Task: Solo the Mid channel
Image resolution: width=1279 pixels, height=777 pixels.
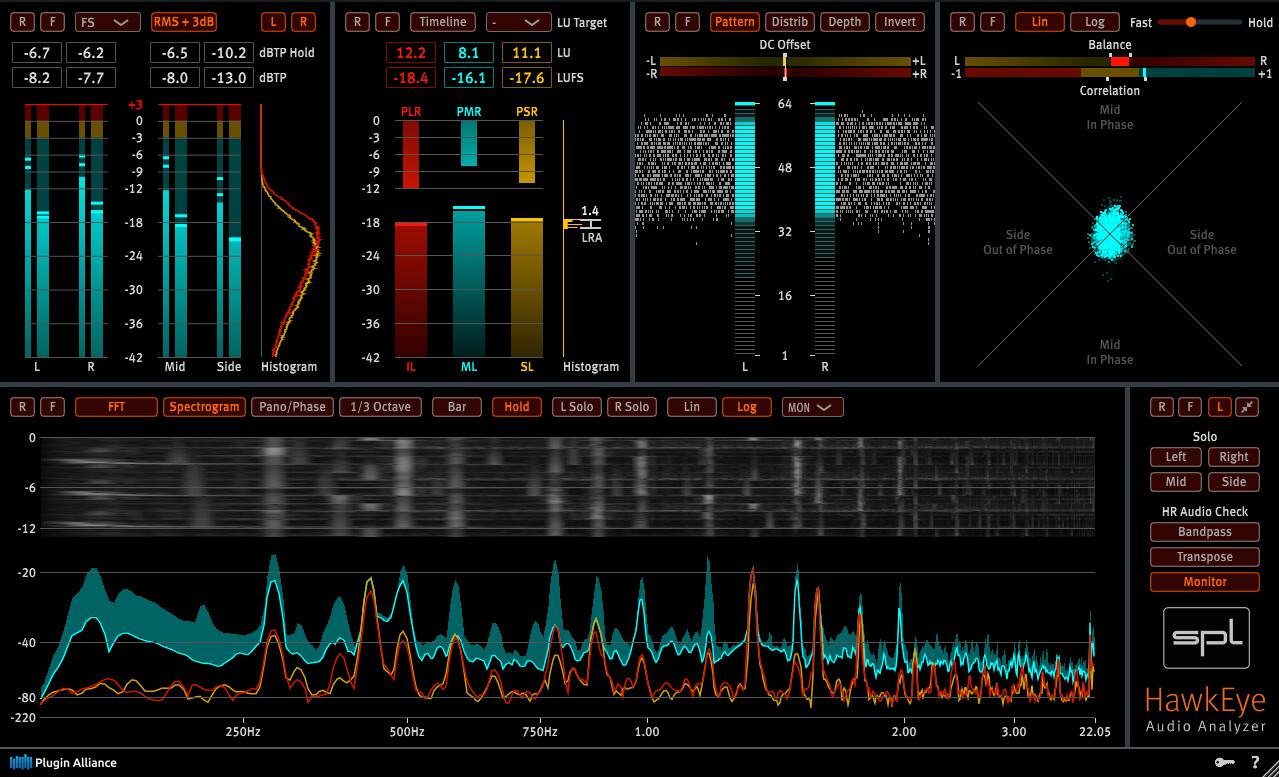Action: point(1175,481)
